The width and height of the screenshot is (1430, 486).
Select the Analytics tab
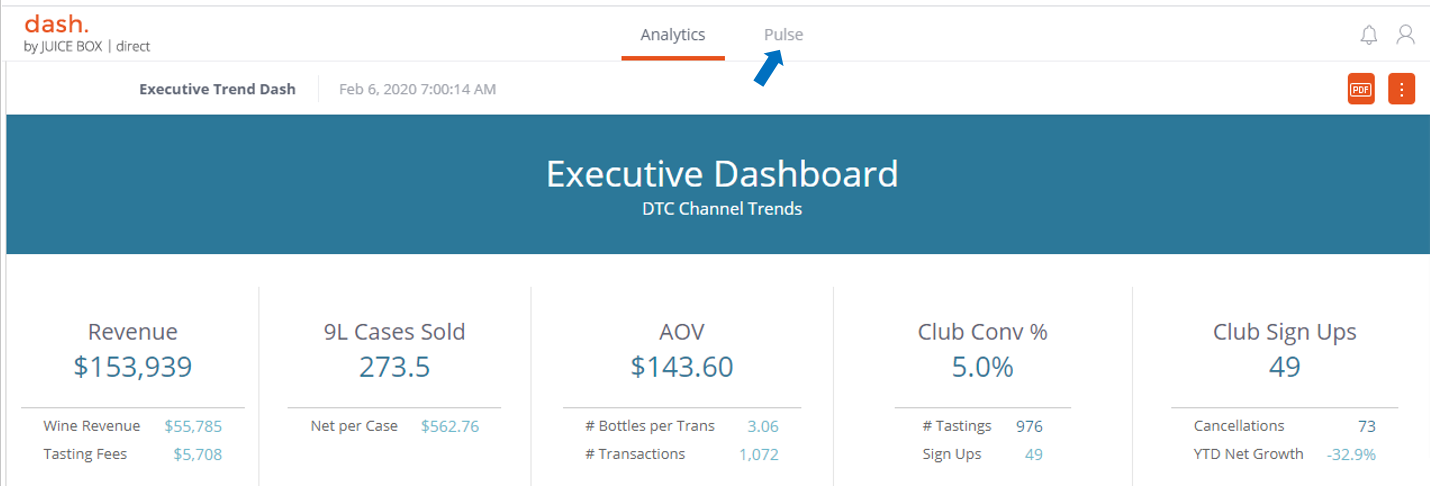[672, 35]
